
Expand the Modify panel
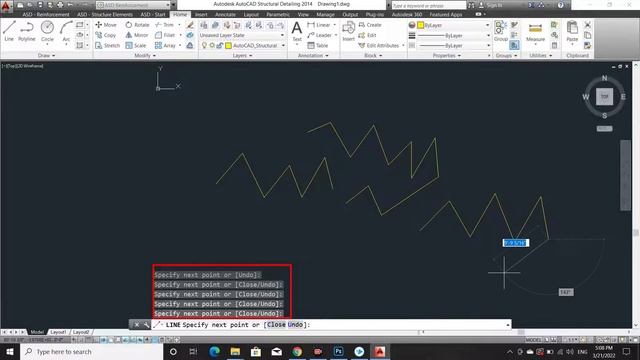(x=145, y=56)
